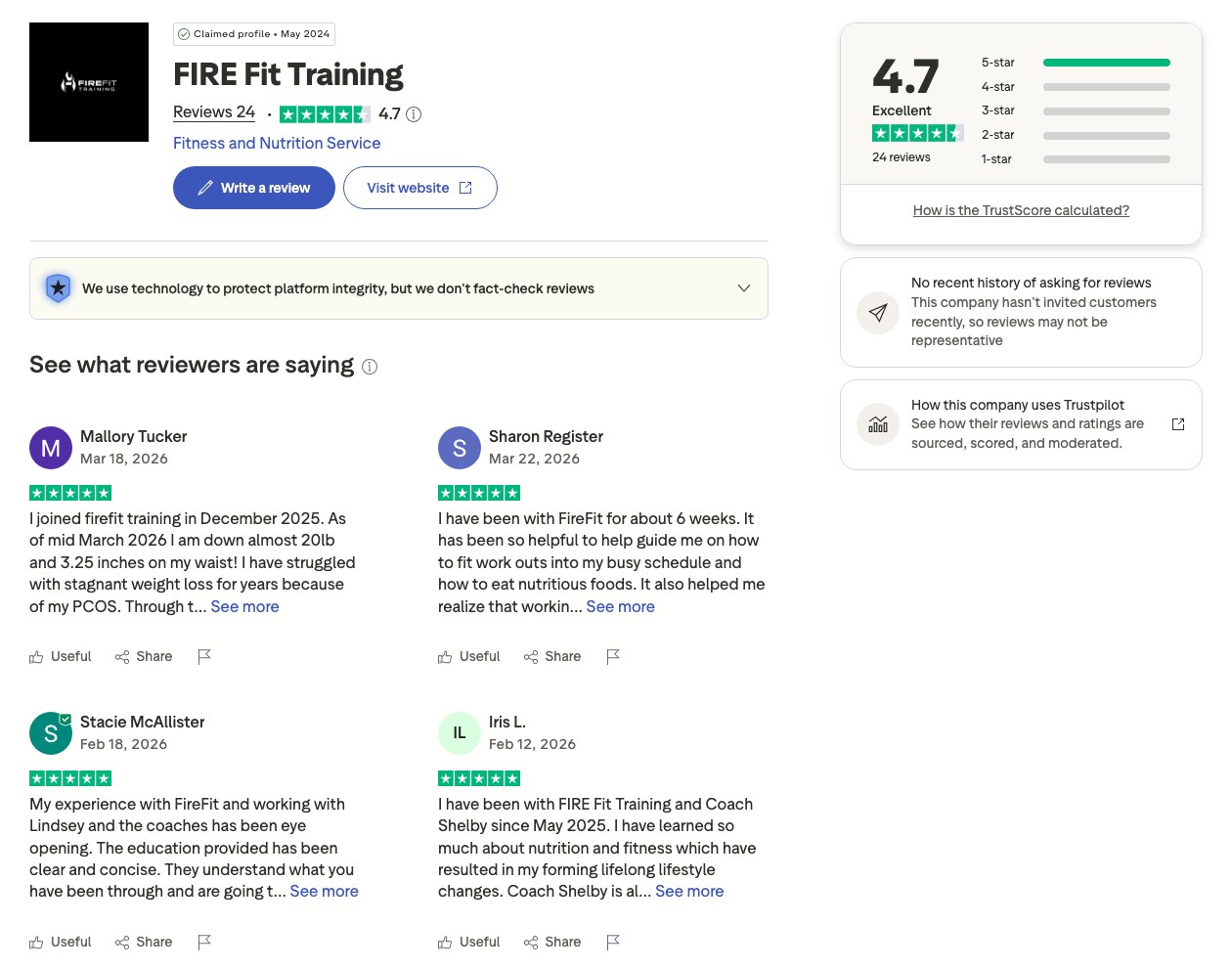1232x968 pixels.
Task: Expand the platform integrity notice chevron
Action: [x=744, y=288]
